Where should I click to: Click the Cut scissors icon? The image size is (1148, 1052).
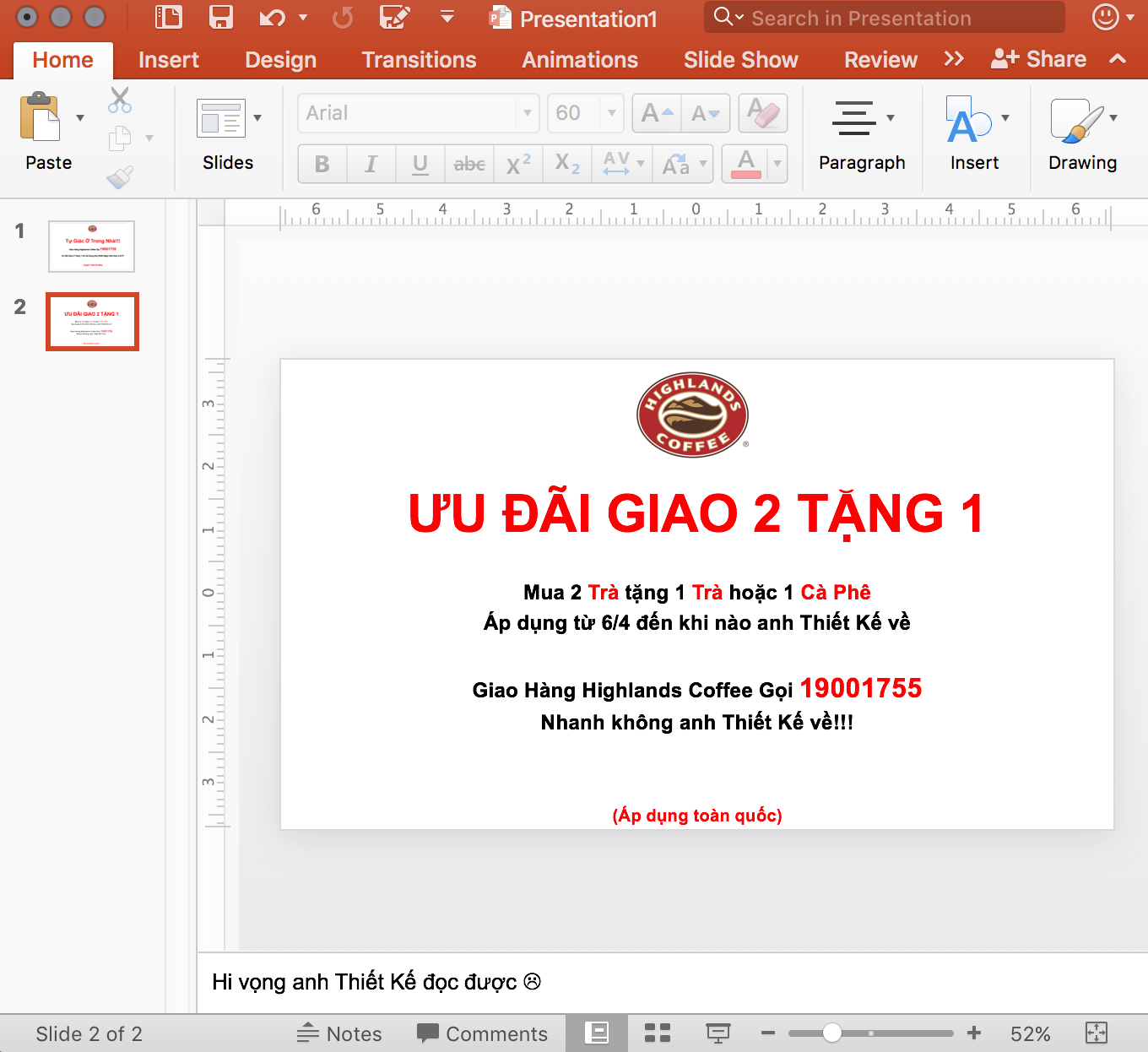tap(120, 100)
